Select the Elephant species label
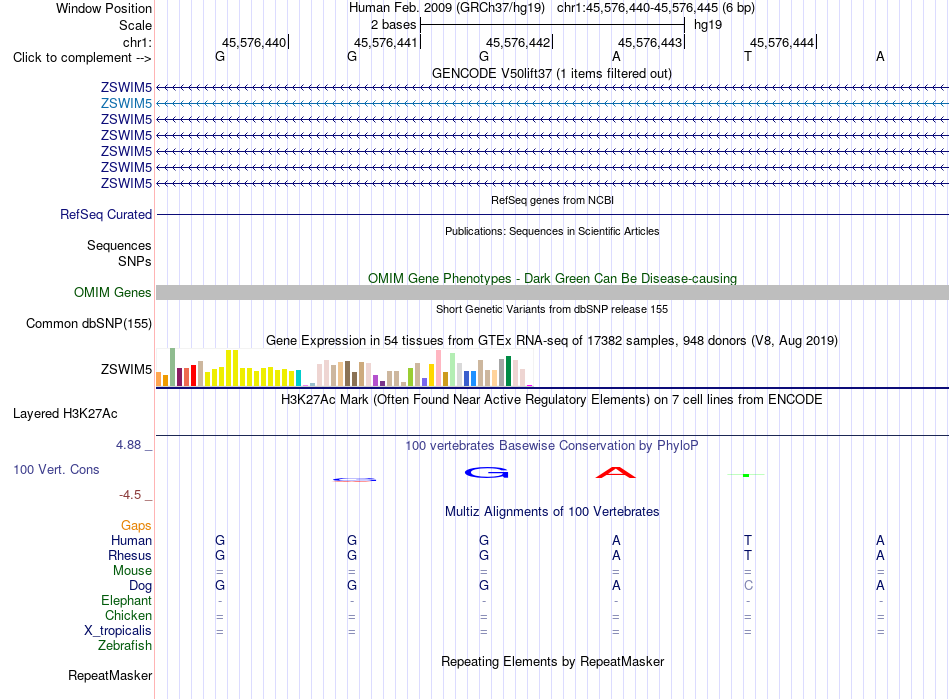Image resolution: width=950 pixels, height=699 pixels. pyautogui.click(x=126, y=600)
